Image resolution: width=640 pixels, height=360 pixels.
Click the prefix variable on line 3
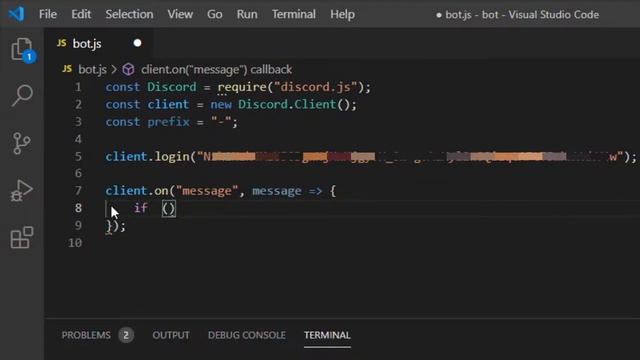pos(168,122)
